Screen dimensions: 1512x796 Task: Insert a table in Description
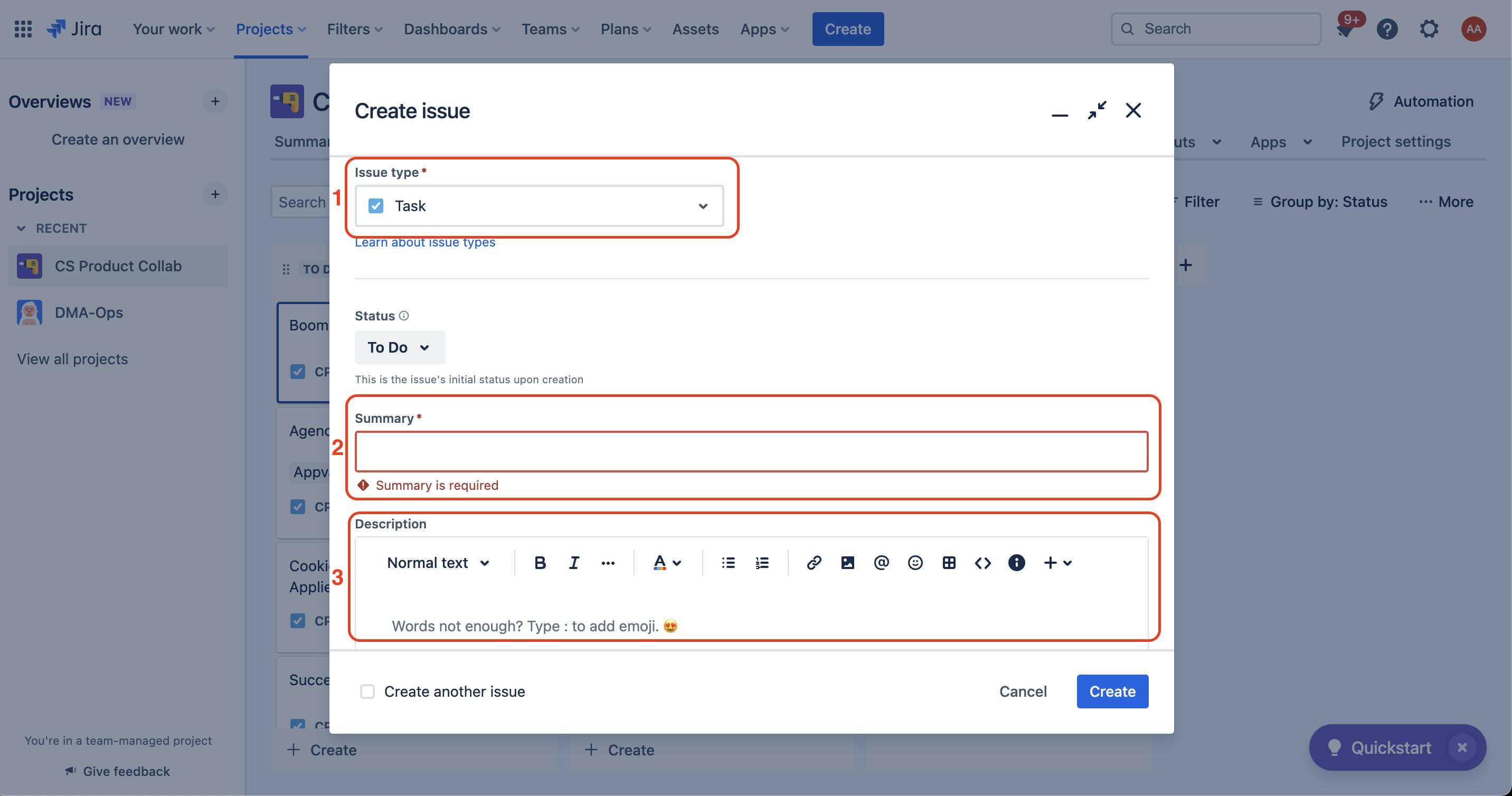(x=949, y=562)
